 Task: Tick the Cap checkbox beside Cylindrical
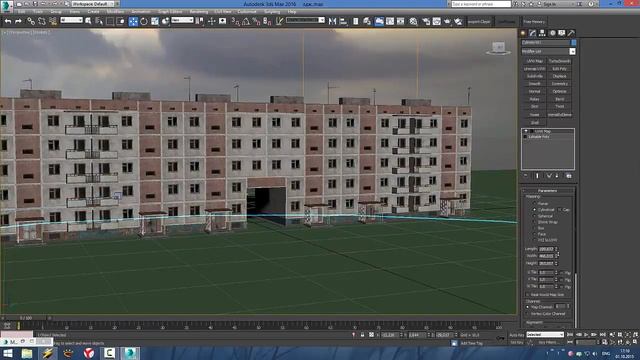pos(559,209)
